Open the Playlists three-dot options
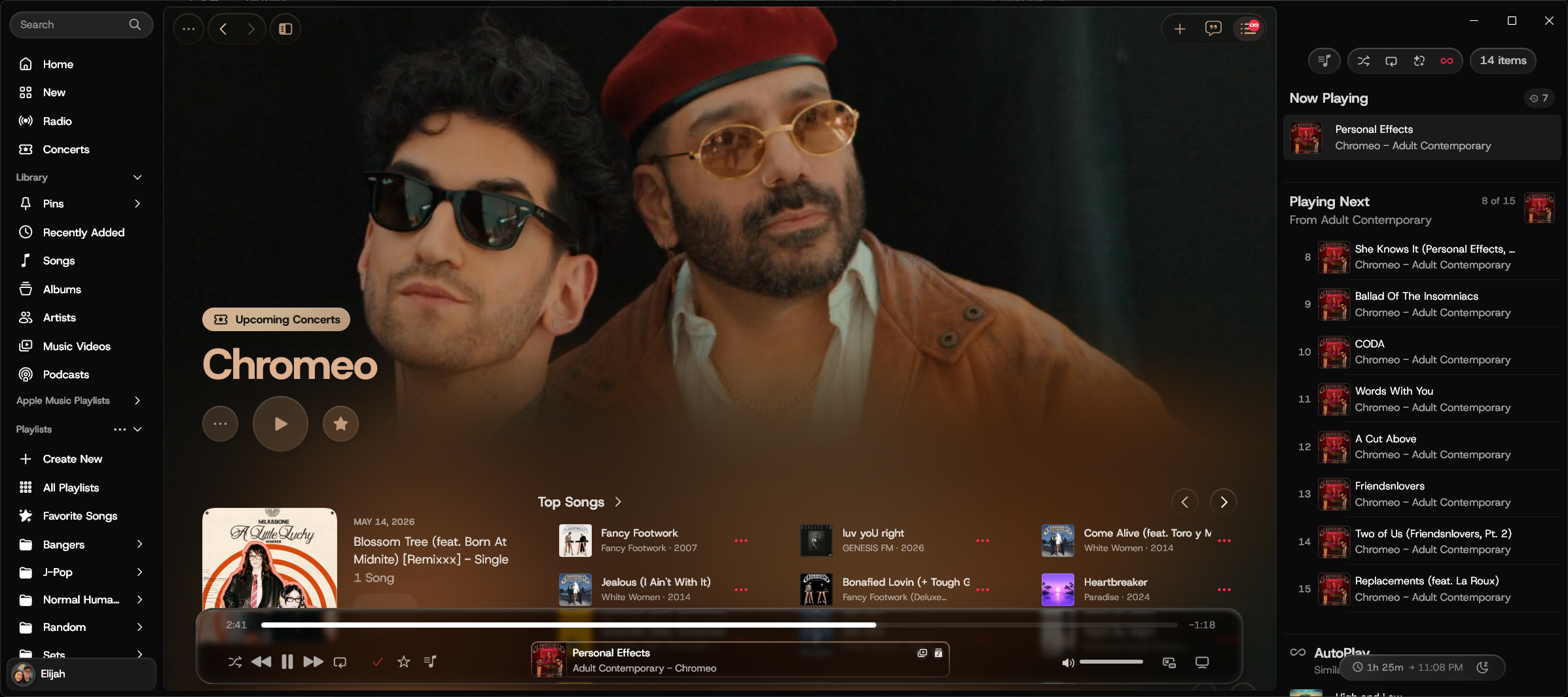 coord(120,429)
